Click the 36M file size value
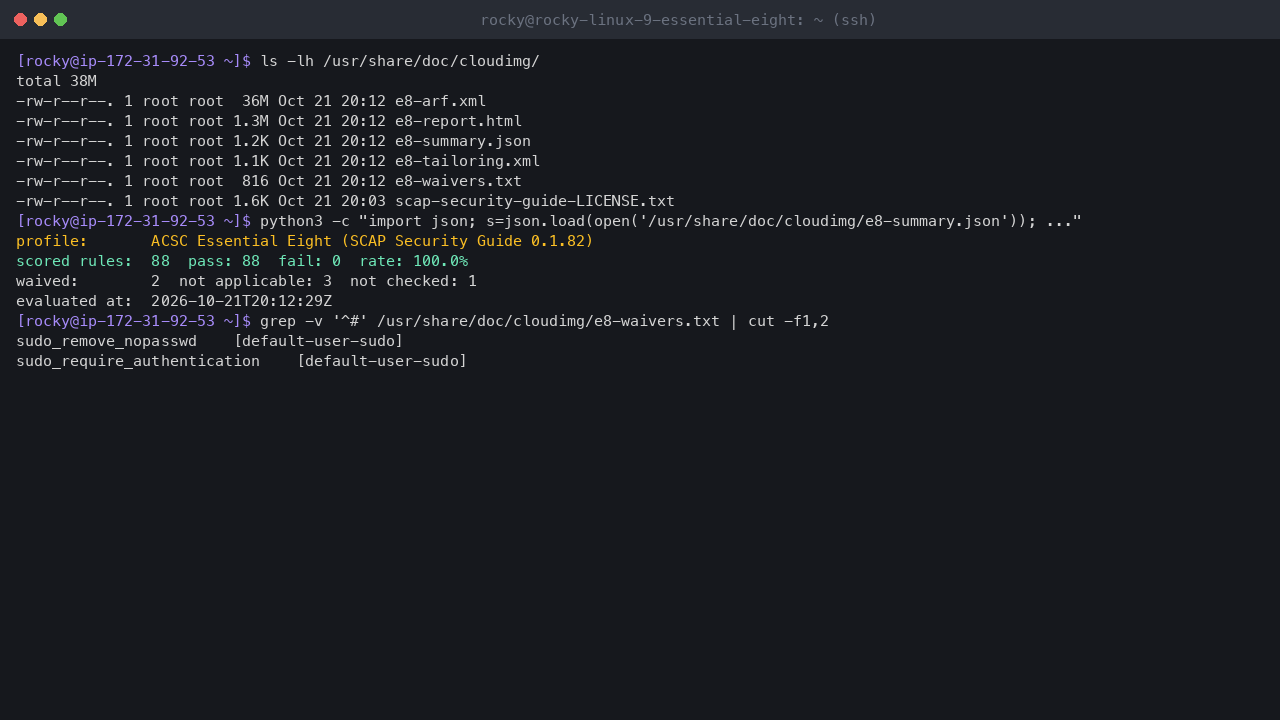The width and height of the screenshot is (1280, 720). tap(255, 101)
